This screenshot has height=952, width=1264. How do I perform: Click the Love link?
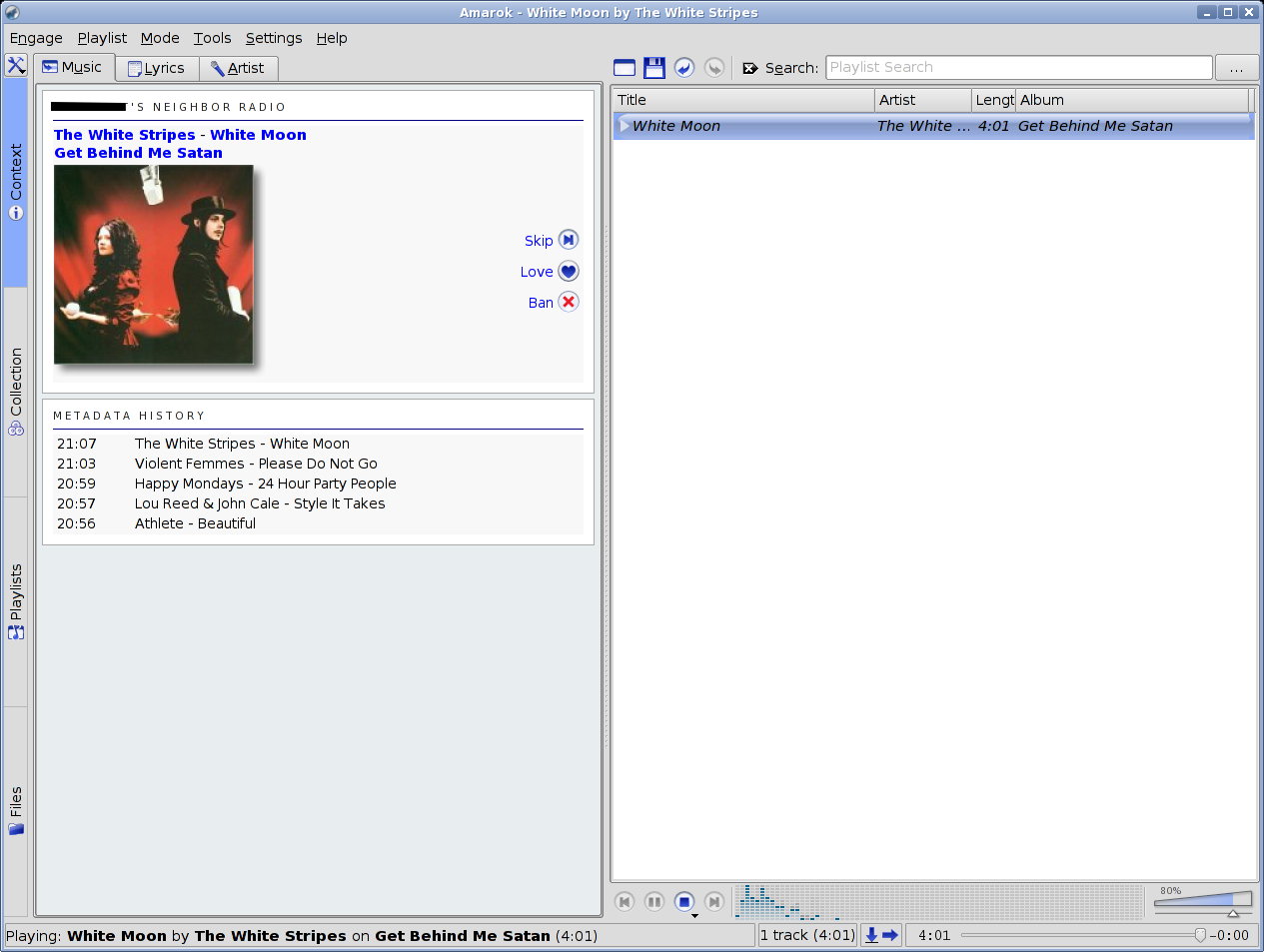point(537,272)
